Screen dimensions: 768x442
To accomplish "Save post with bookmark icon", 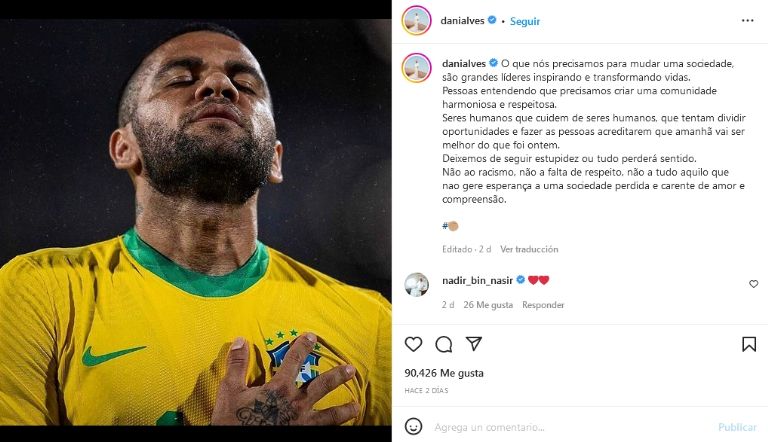I will pyautogui.click(x=749, y=344).
